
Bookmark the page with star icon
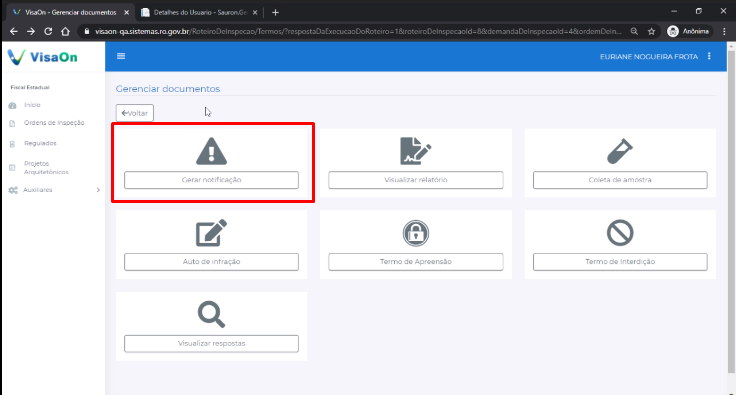652,31
